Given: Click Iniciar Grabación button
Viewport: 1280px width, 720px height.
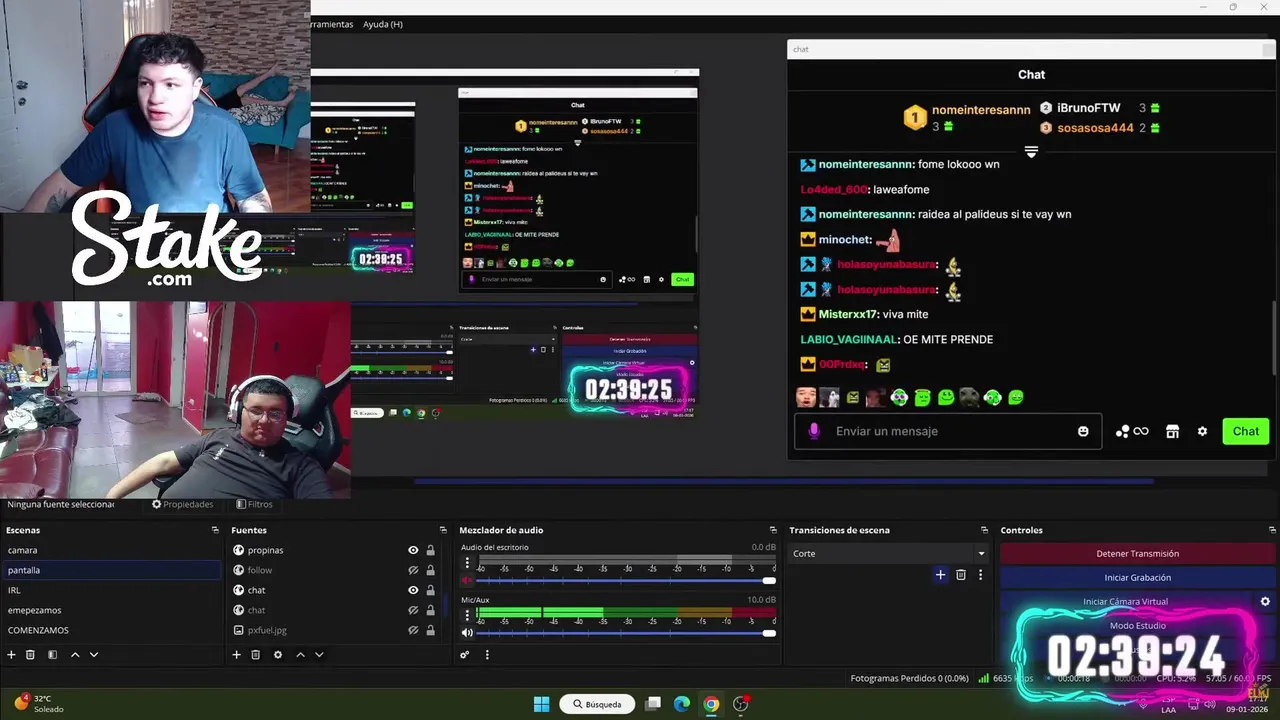Looking at the screenshot, I should tap(1137, 577).
